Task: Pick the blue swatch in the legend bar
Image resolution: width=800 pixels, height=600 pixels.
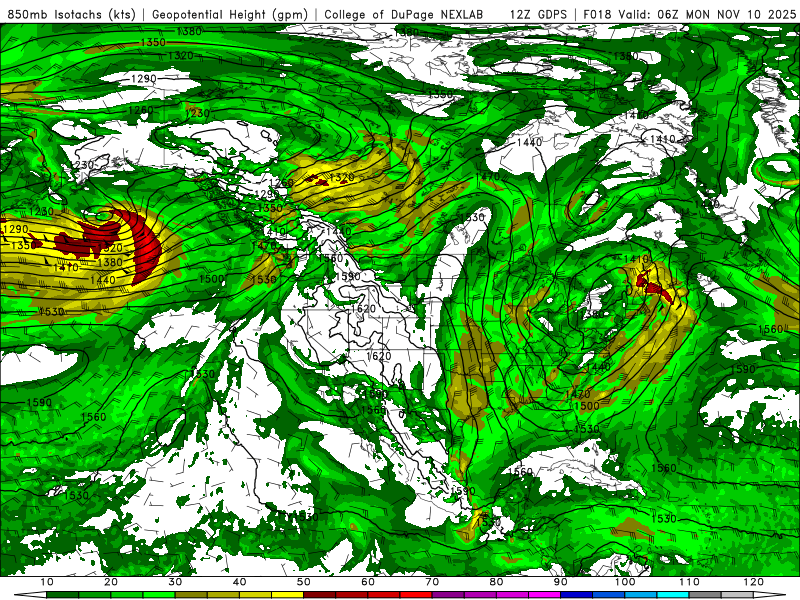Action: pyautogui.click(x=577, y=595)
